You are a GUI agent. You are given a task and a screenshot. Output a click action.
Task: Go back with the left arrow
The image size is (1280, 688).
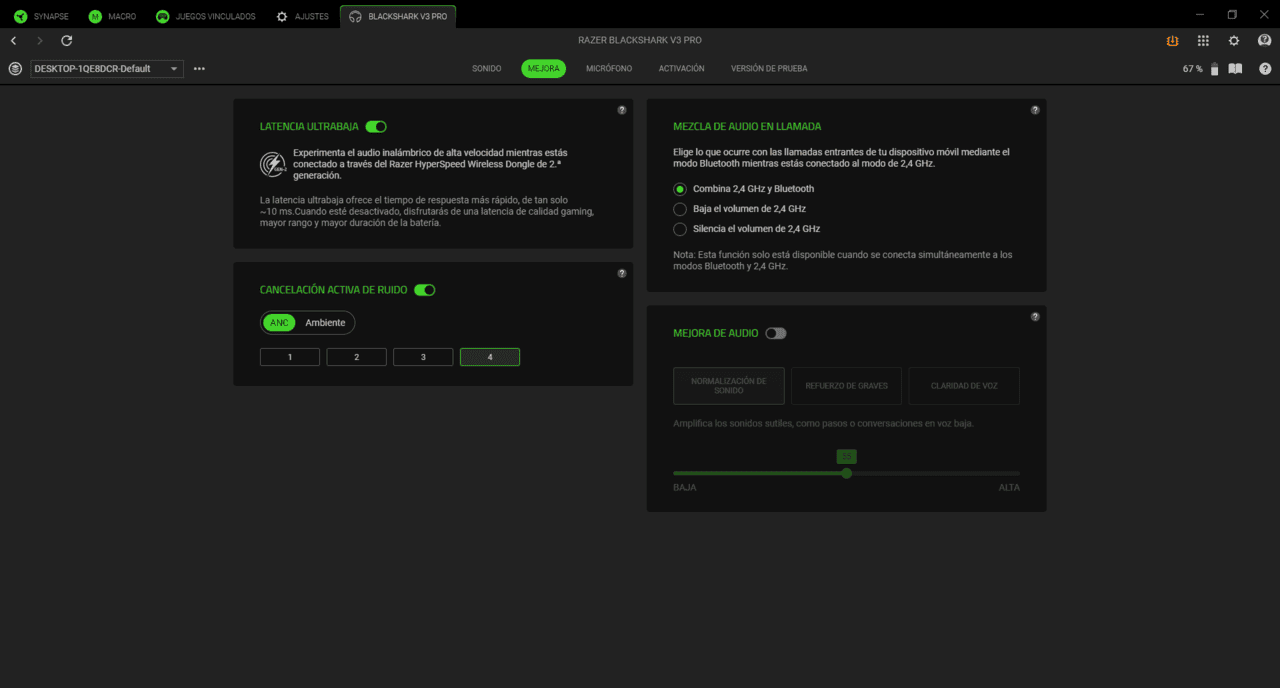[x=14, y=41]
